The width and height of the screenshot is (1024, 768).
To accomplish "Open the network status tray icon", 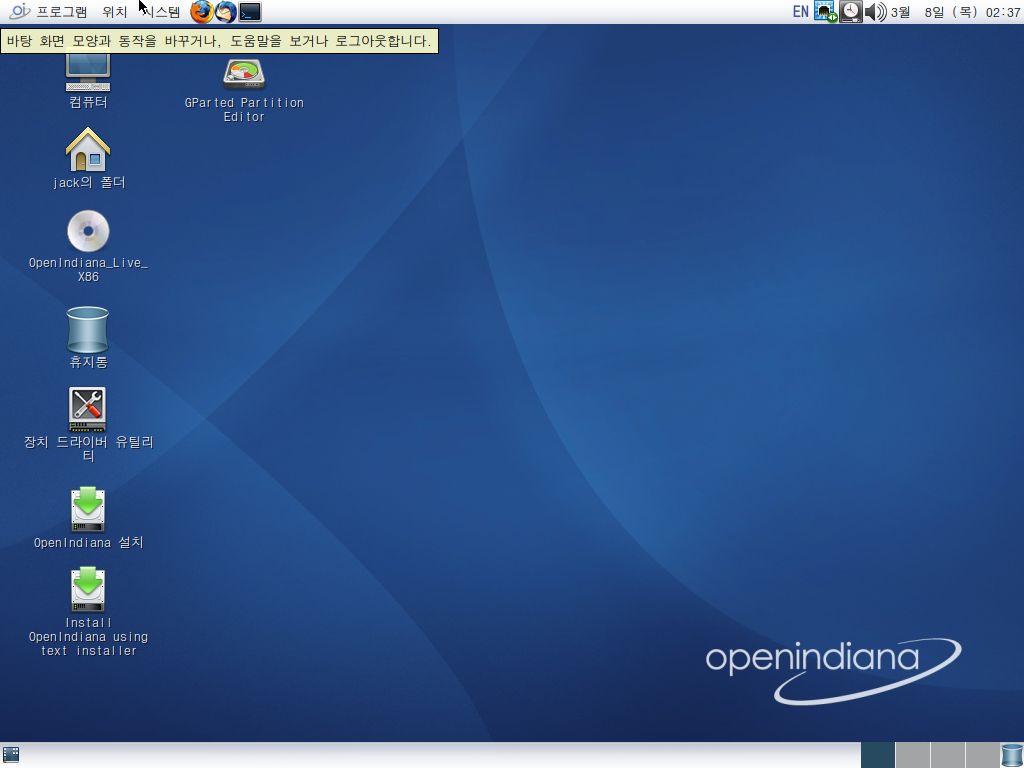I will click(825, 12).
